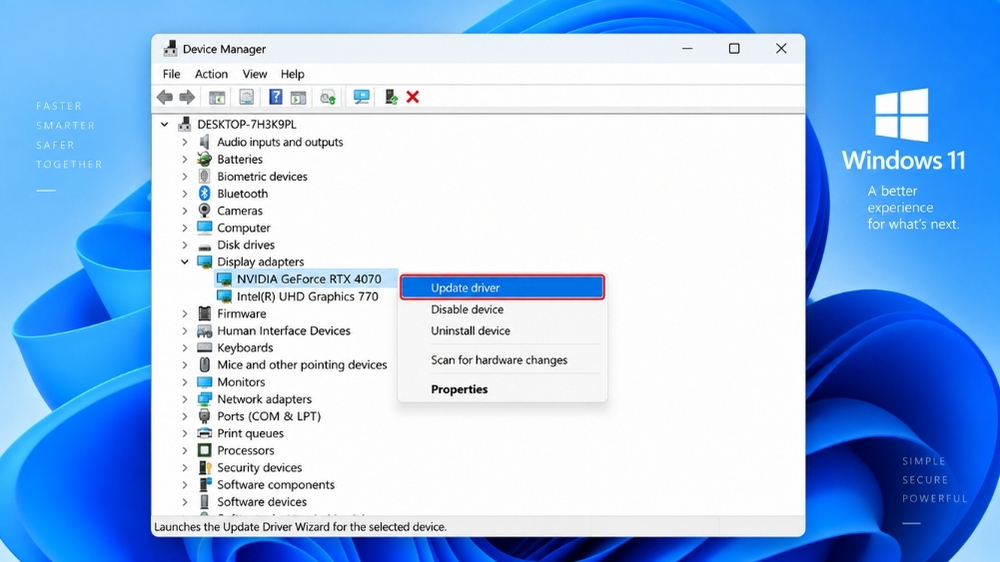Click the Forward arrow toolbar icon
Viewport: 1000px width, 562px height.
coord(187,97)
